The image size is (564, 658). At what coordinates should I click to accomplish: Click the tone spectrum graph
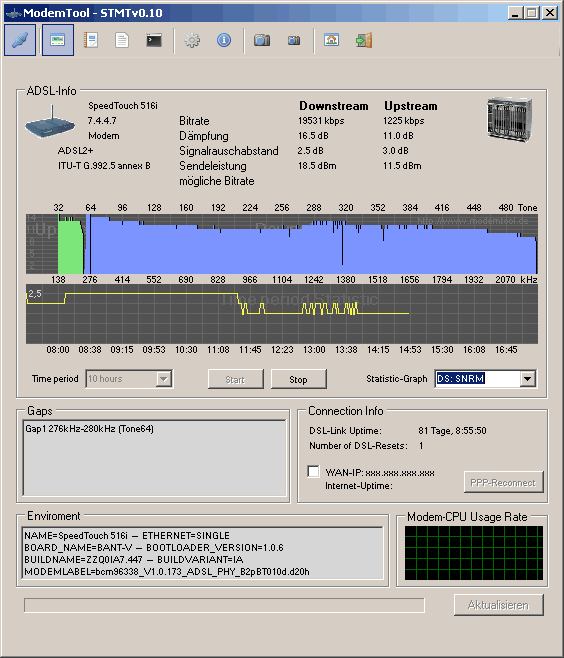282,244
